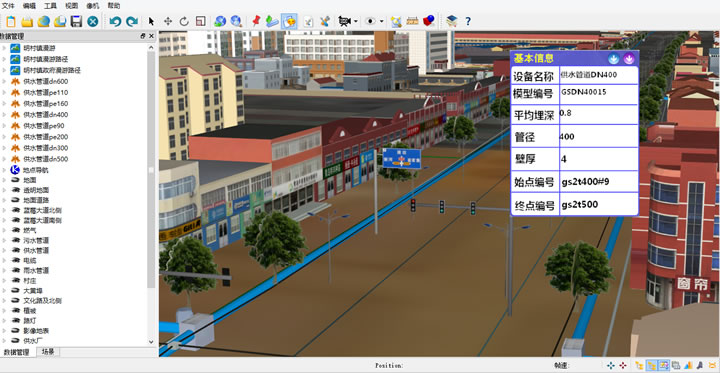
Task: Open the 工具 menu
Action: coord(51,6)
